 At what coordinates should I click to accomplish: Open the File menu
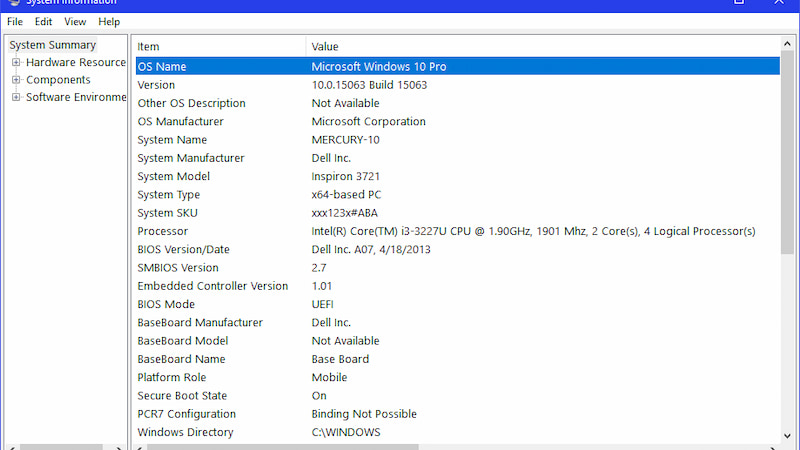pyautogui.click(x=15, y=21)
